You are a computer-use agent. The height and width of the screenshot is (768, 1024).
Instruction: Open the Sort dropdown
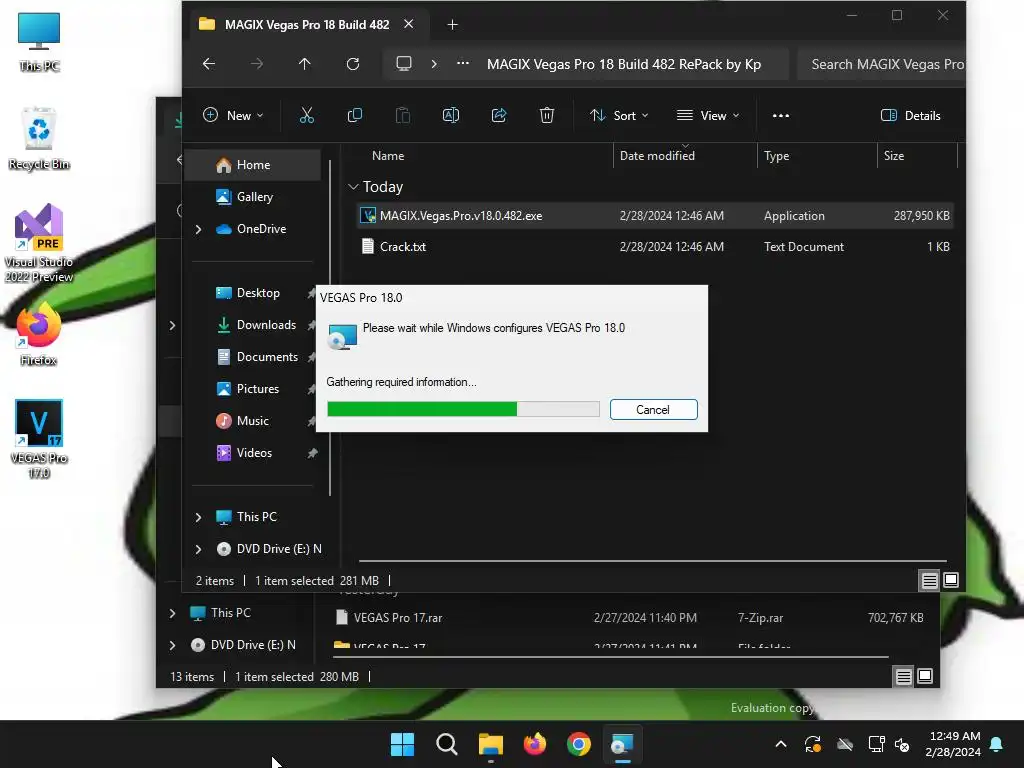[x=619, y=116]
